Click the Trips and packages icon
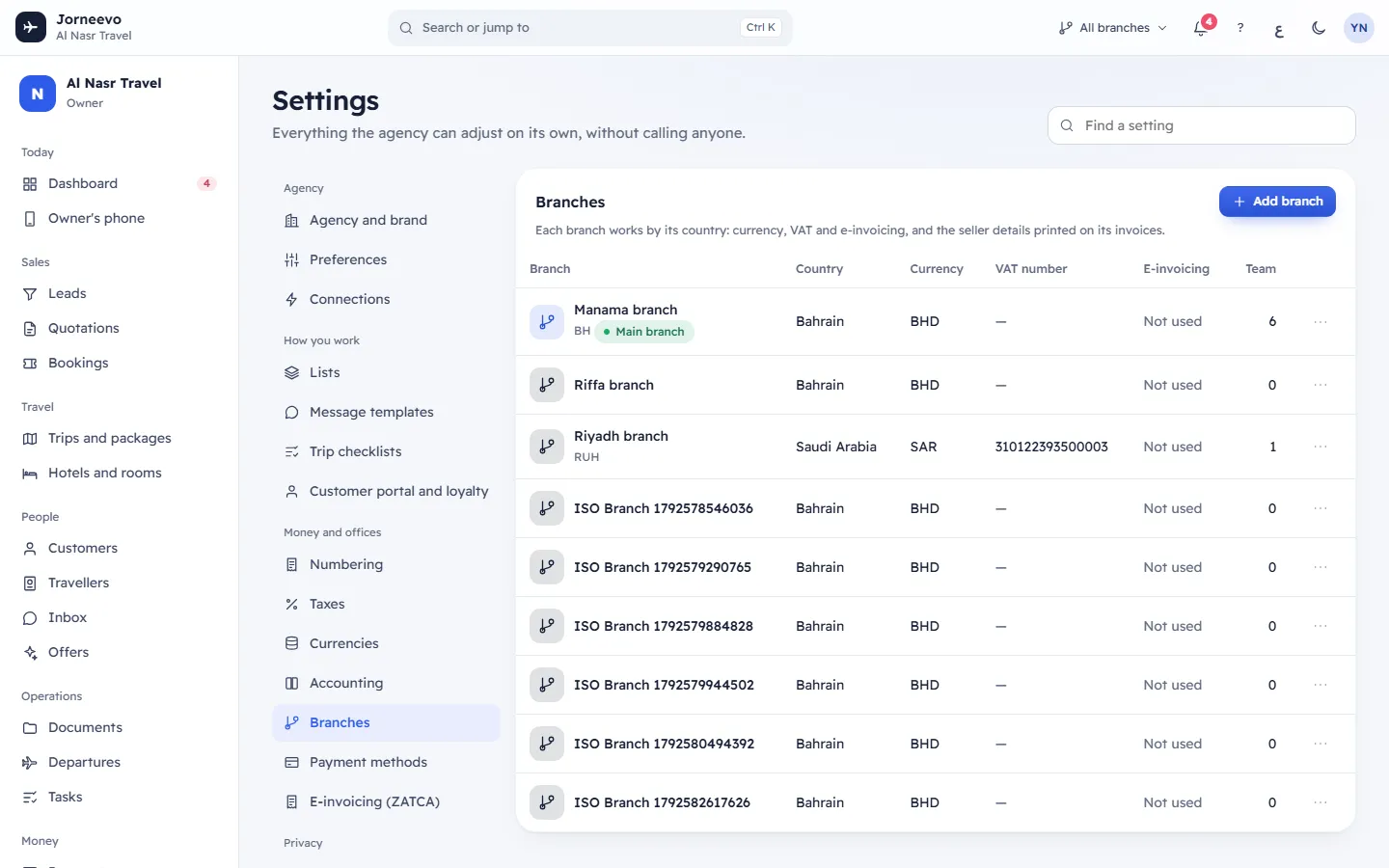1389x868 pixels. [x=30, y=439]
